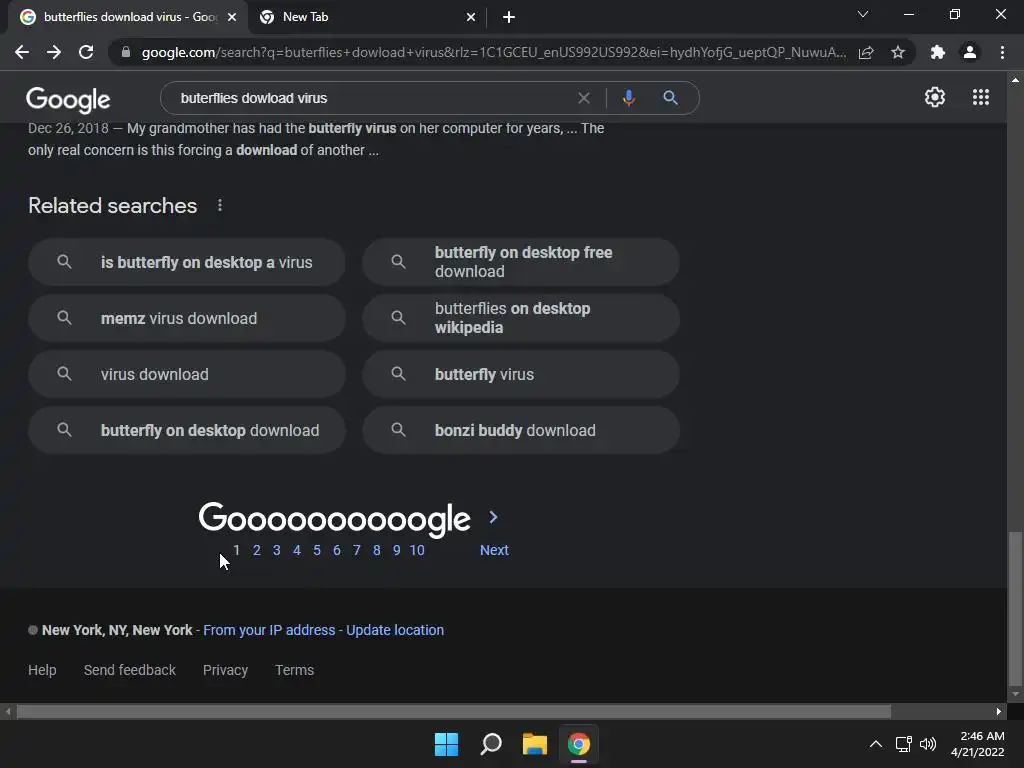Bookmark this page with the star icon
This screenshot has width=1024, height=768.
[x=898, y=52]
